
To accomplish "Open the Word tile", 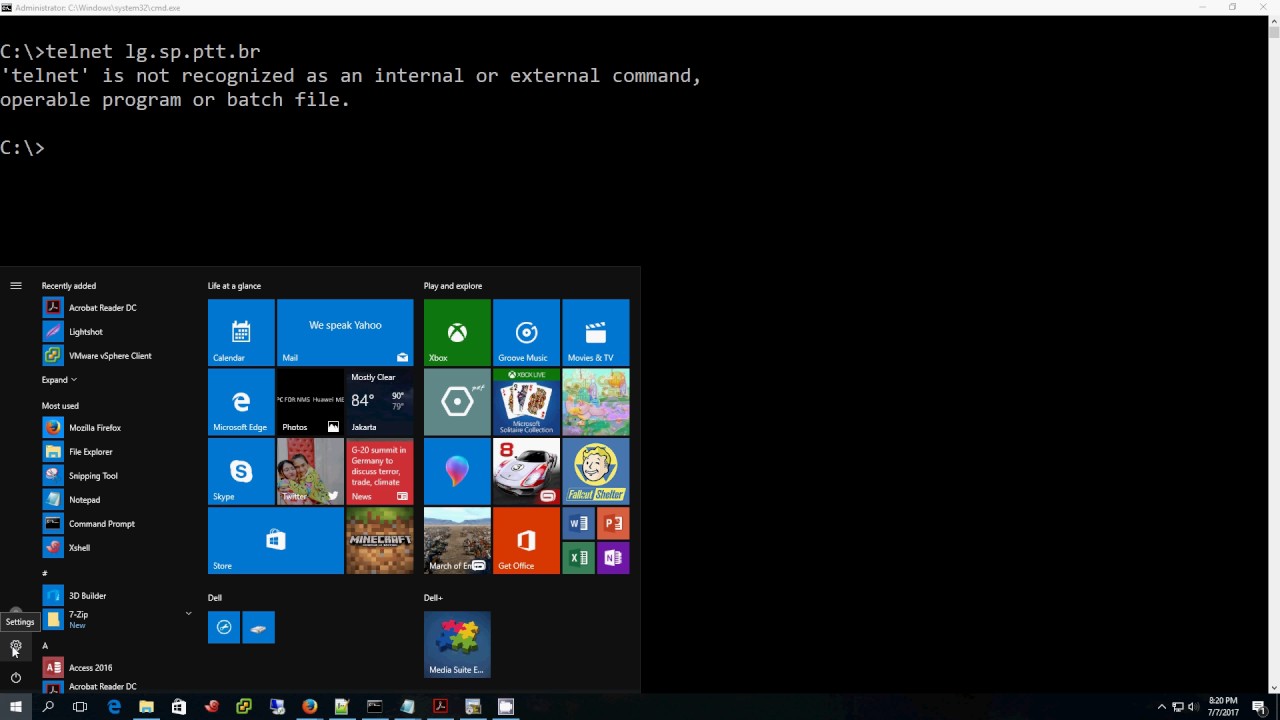I will [x=578, y=523].
